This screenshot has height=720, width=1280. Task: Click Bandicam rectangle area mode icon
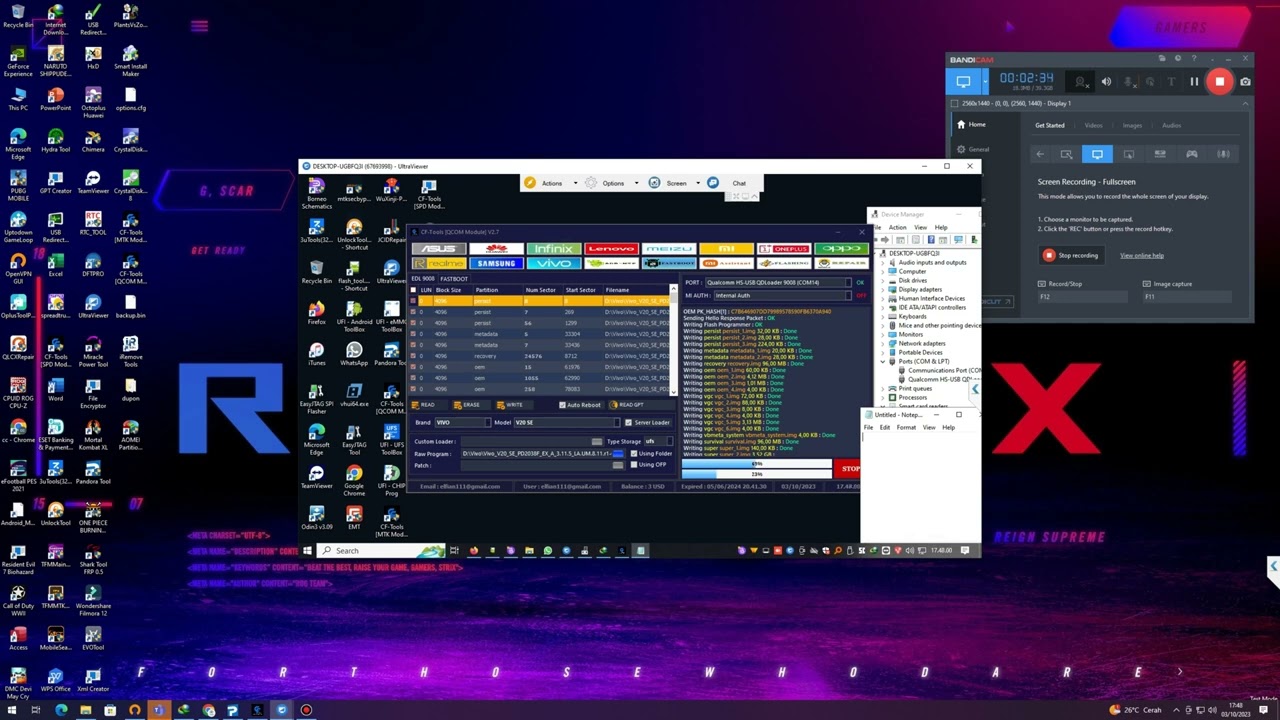[1066, 154]
